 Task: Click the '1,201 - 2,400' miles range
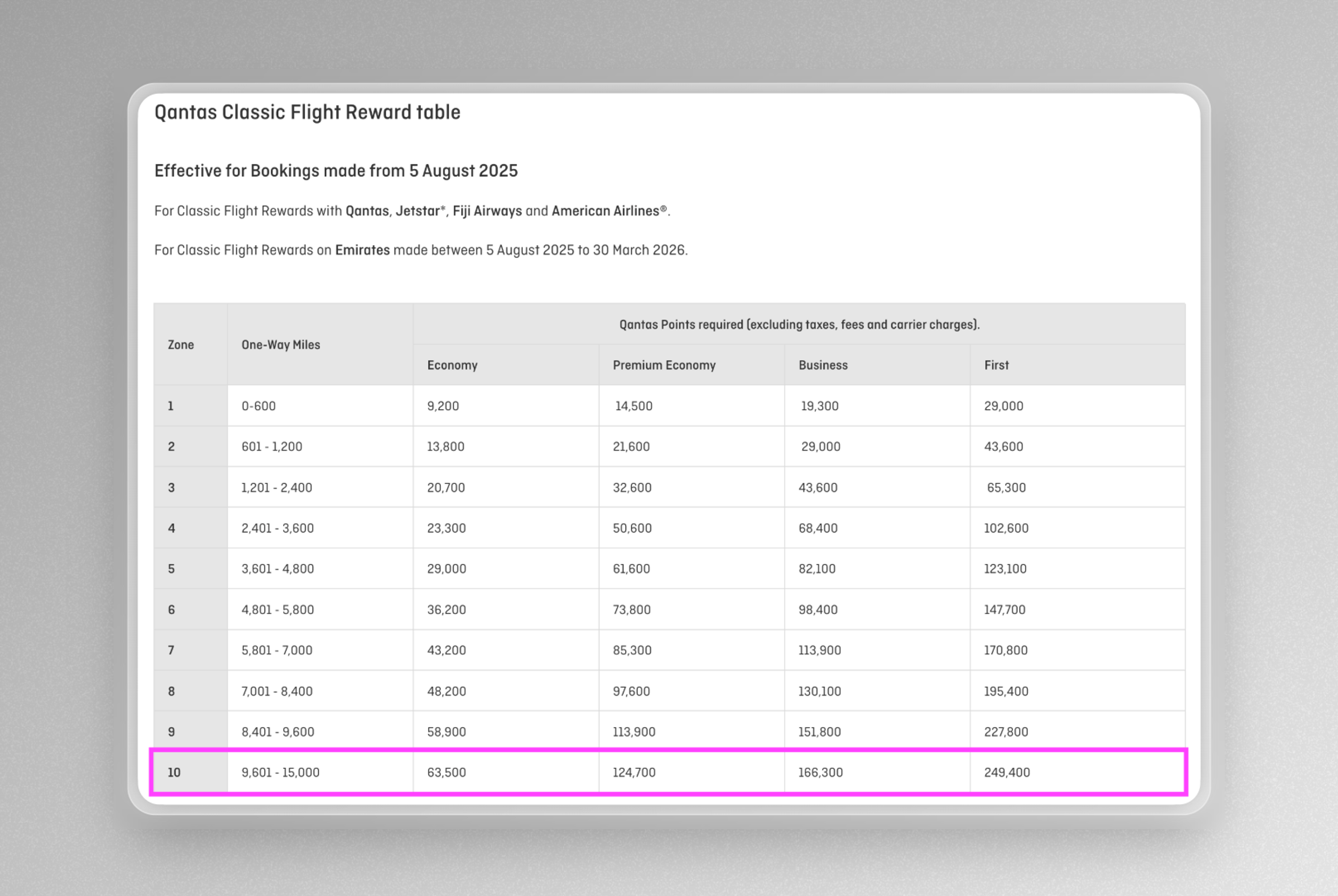277,488
